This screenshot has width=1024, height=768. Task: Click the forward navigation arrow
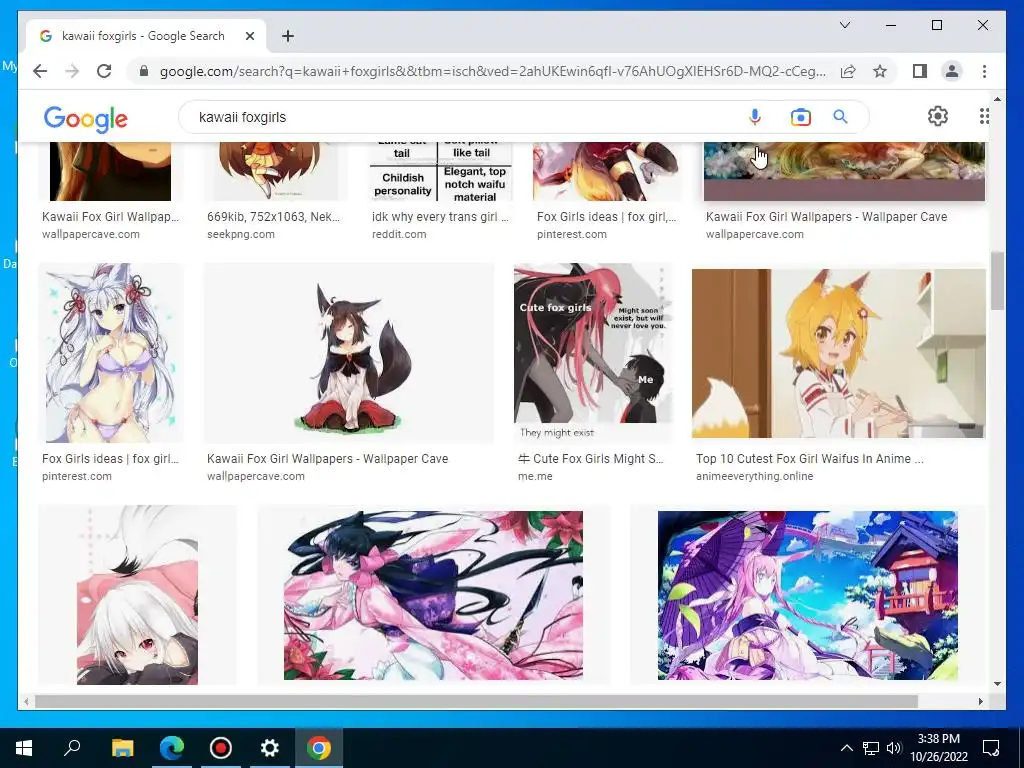pos(72,71)
